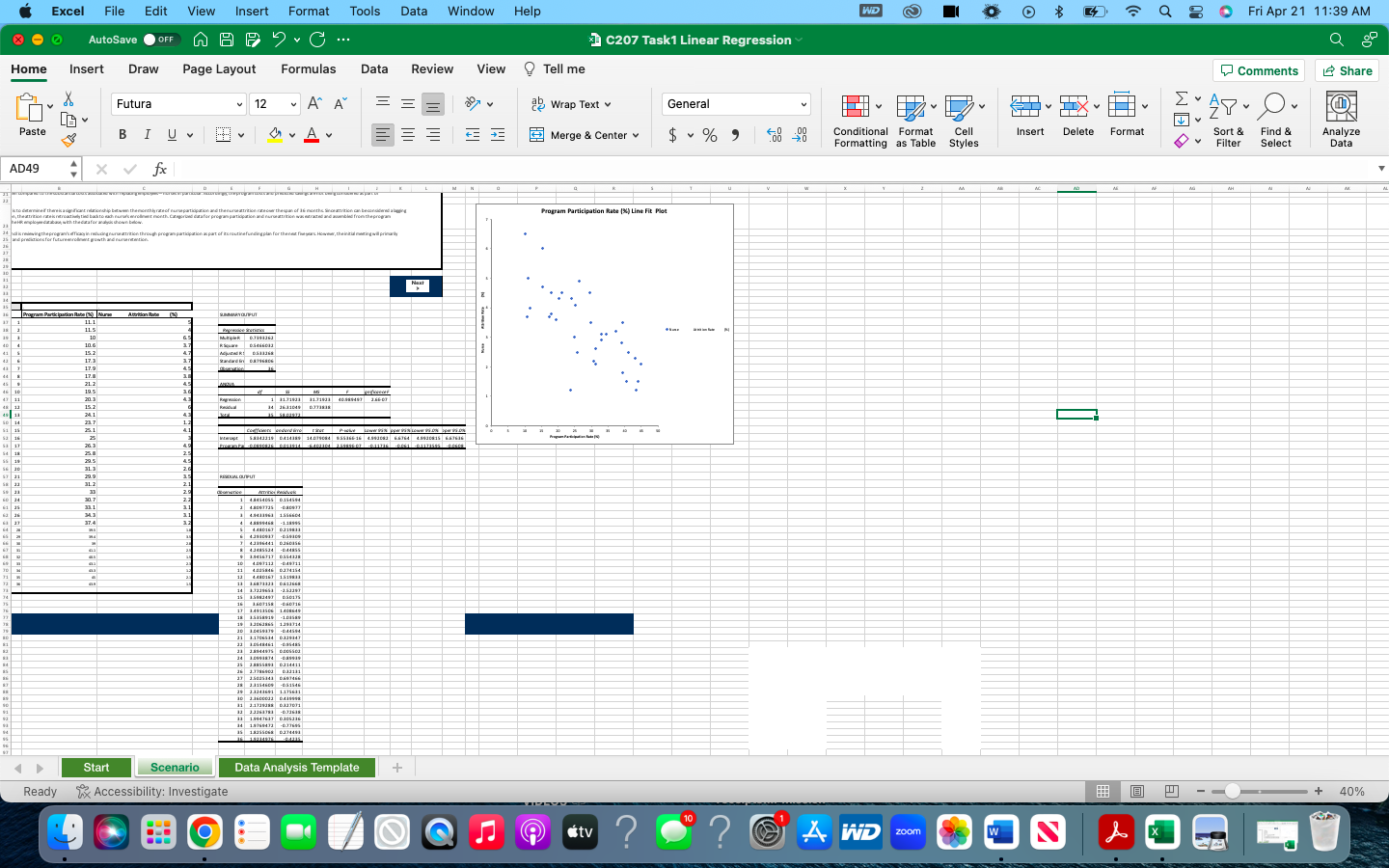The height and width of the screenshot is (868, 1389).
Task: Switch to the Page Layout ribbon tab
Action: pyautogui.click(x=219, y=69)
